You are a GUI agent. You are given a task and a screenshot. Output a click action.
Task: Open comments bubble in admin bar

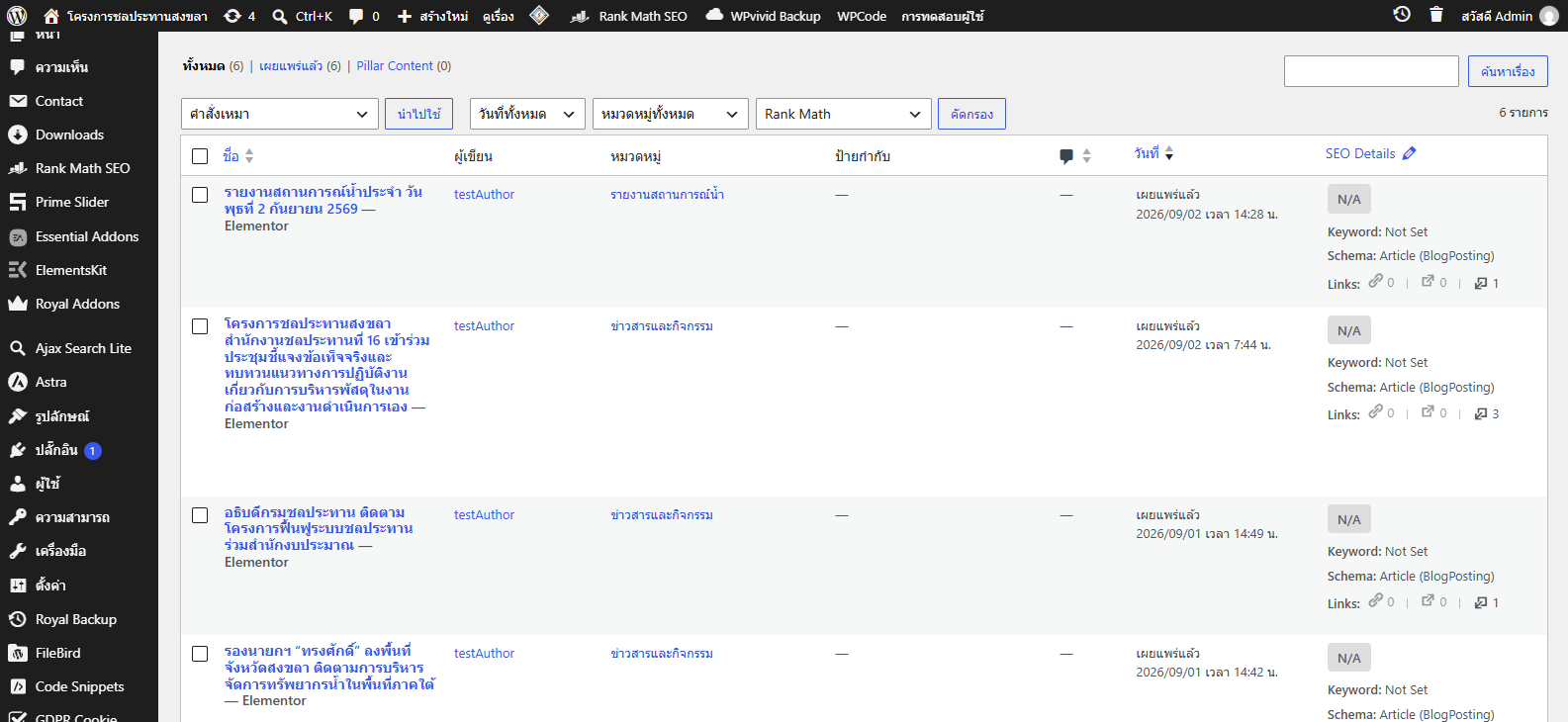364,16
